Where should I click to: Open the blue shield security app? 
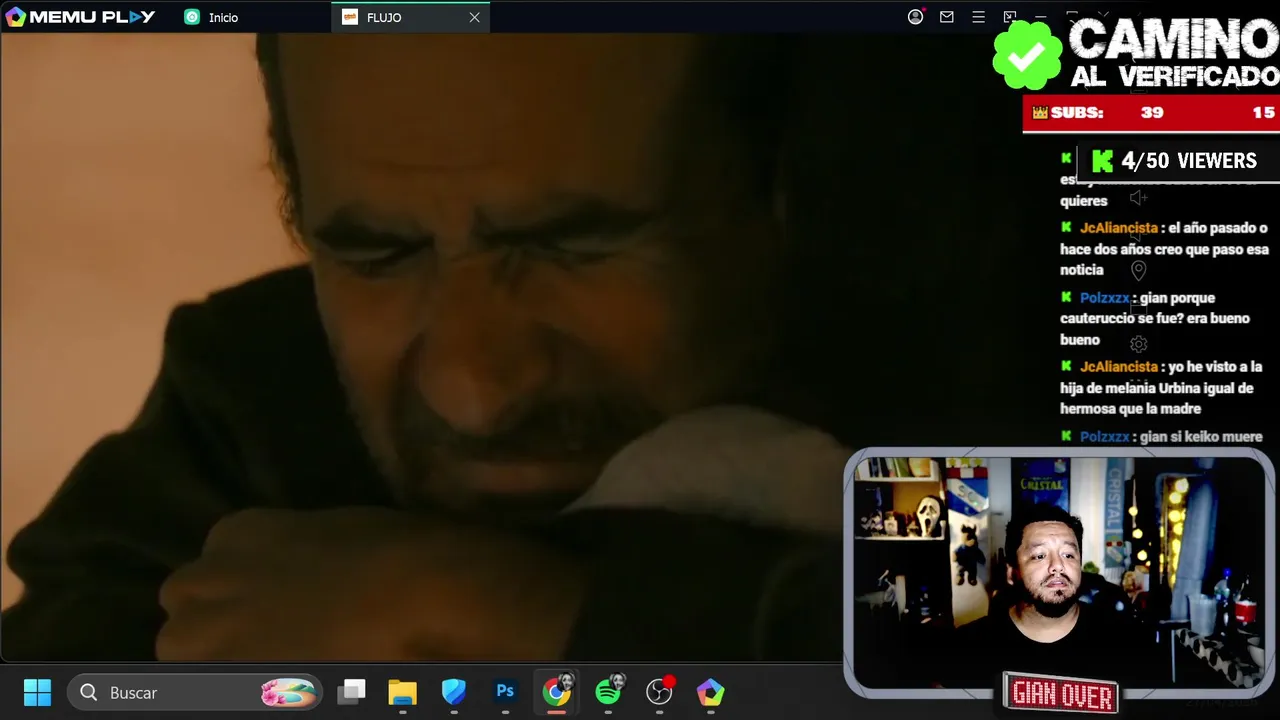click(x=454, y=692)
